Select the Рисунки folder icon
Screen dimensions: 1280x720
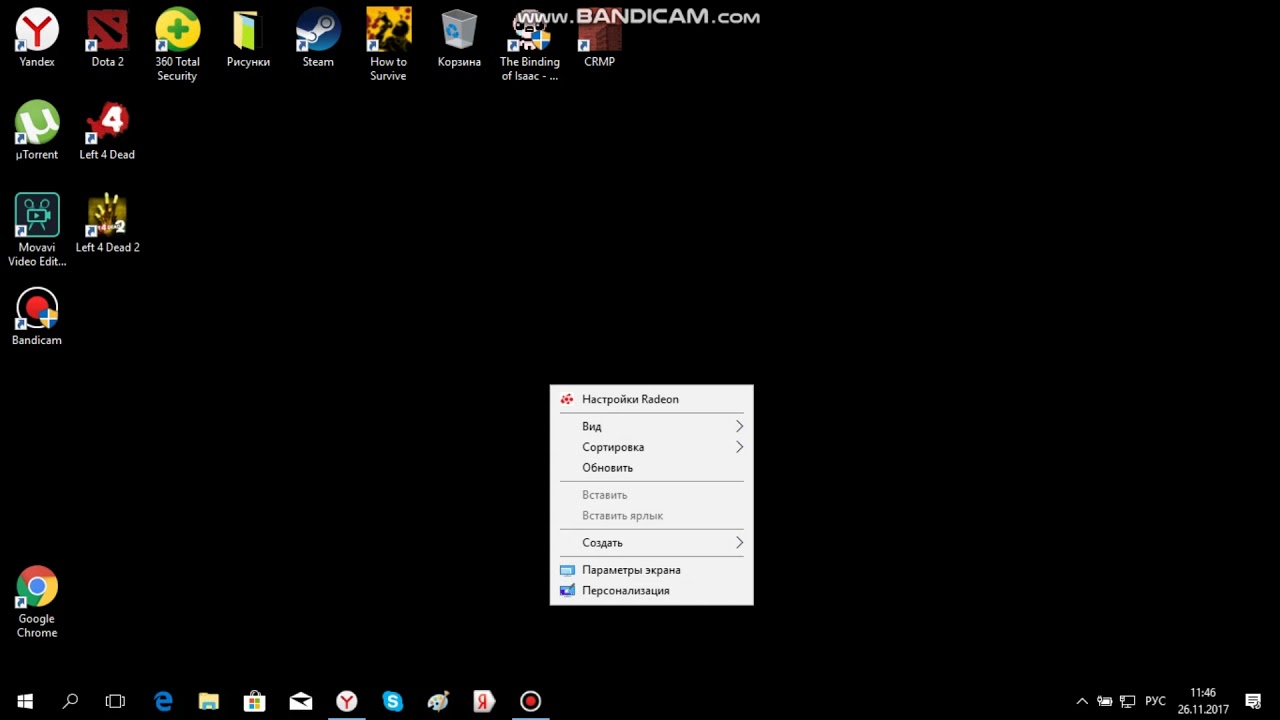pos(248,39)
